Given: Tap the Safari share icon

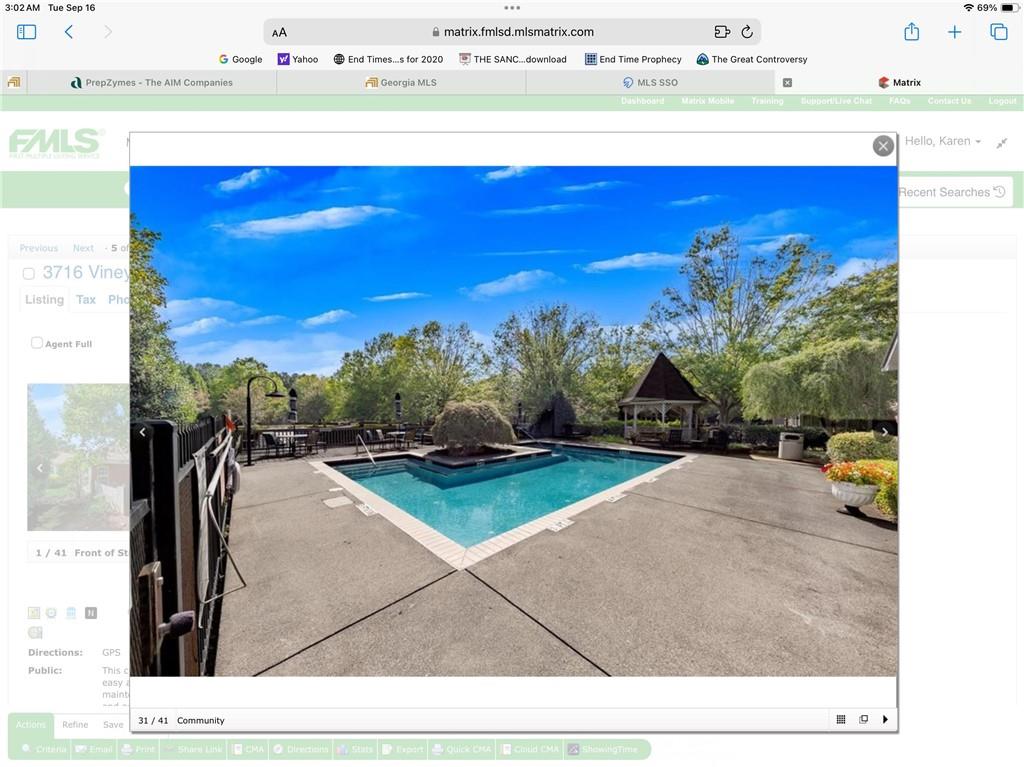Looking at the screenshot, I should click(911, 32).
